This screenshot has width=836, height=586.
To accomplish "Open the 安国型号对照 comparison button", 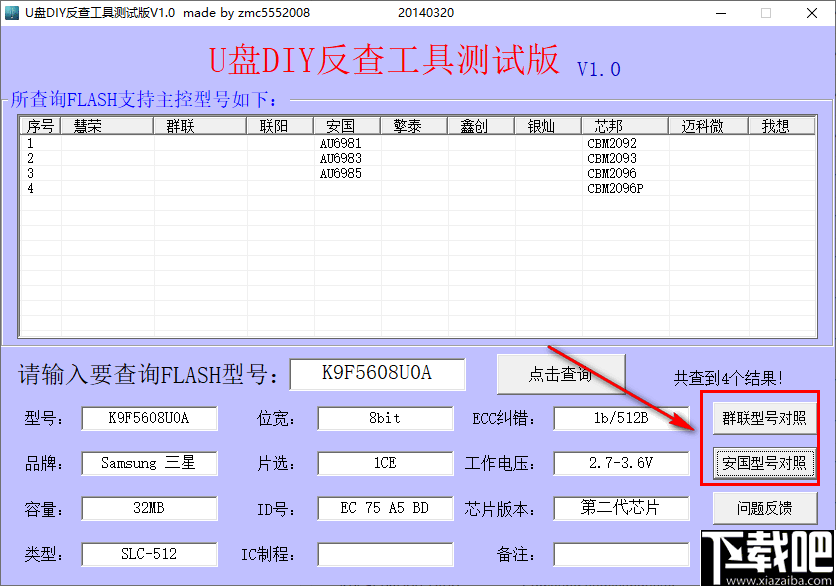I will (x=764, y=463).
